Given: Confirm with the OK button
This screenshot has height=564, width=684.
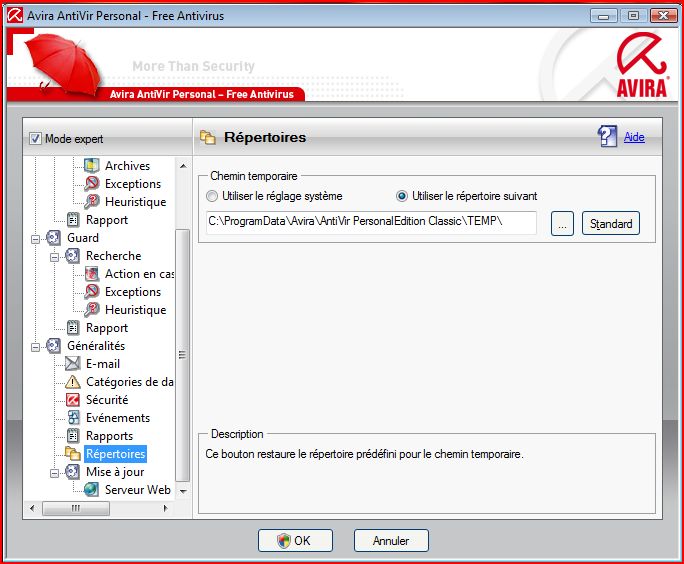Looking at the screenshot, I should pyautogui.click(x=295, y=540).
